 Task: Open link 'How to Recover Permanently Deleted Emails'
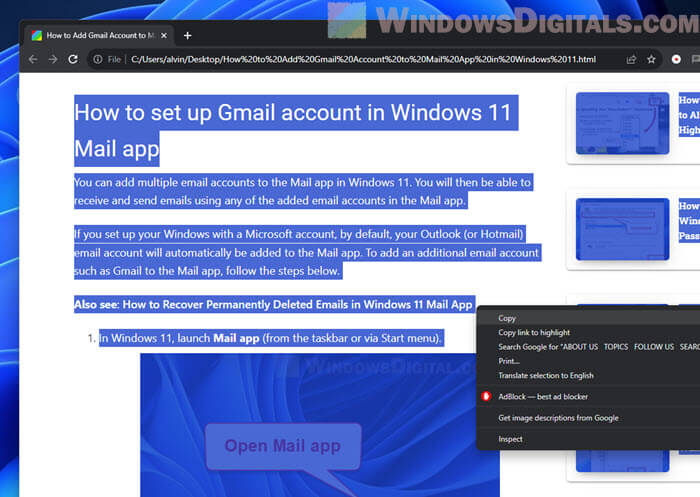pos(297,305)
